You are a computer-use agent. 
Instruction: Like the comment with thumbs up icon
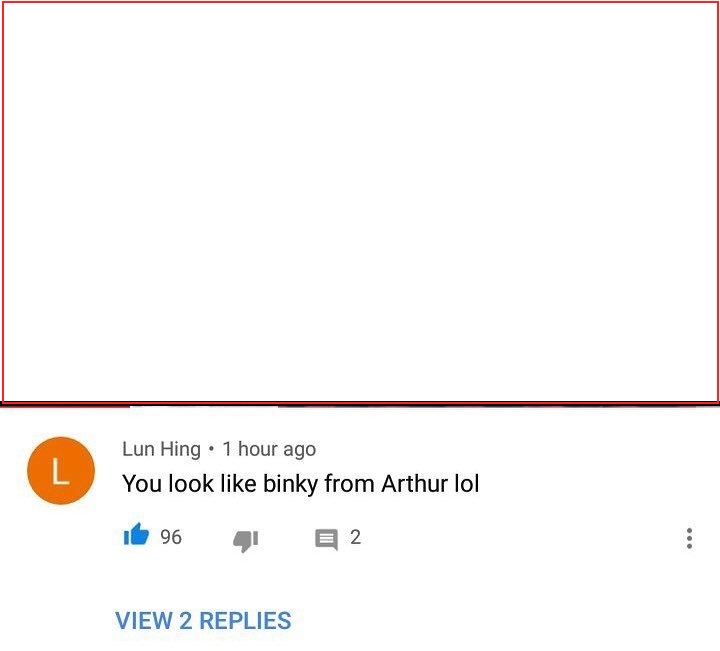click(x=136, y=535)
